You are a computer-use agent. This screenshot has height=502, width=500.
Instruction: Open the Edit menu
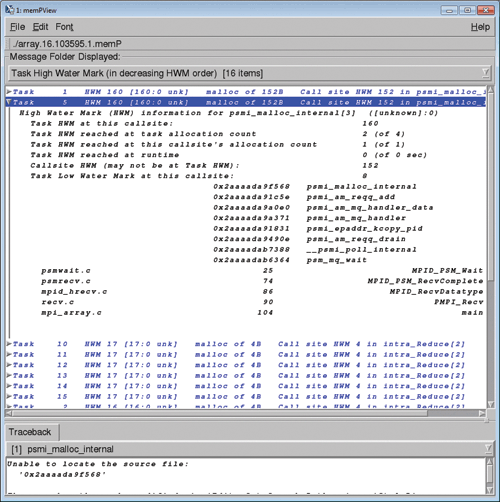tap(40, 27)
